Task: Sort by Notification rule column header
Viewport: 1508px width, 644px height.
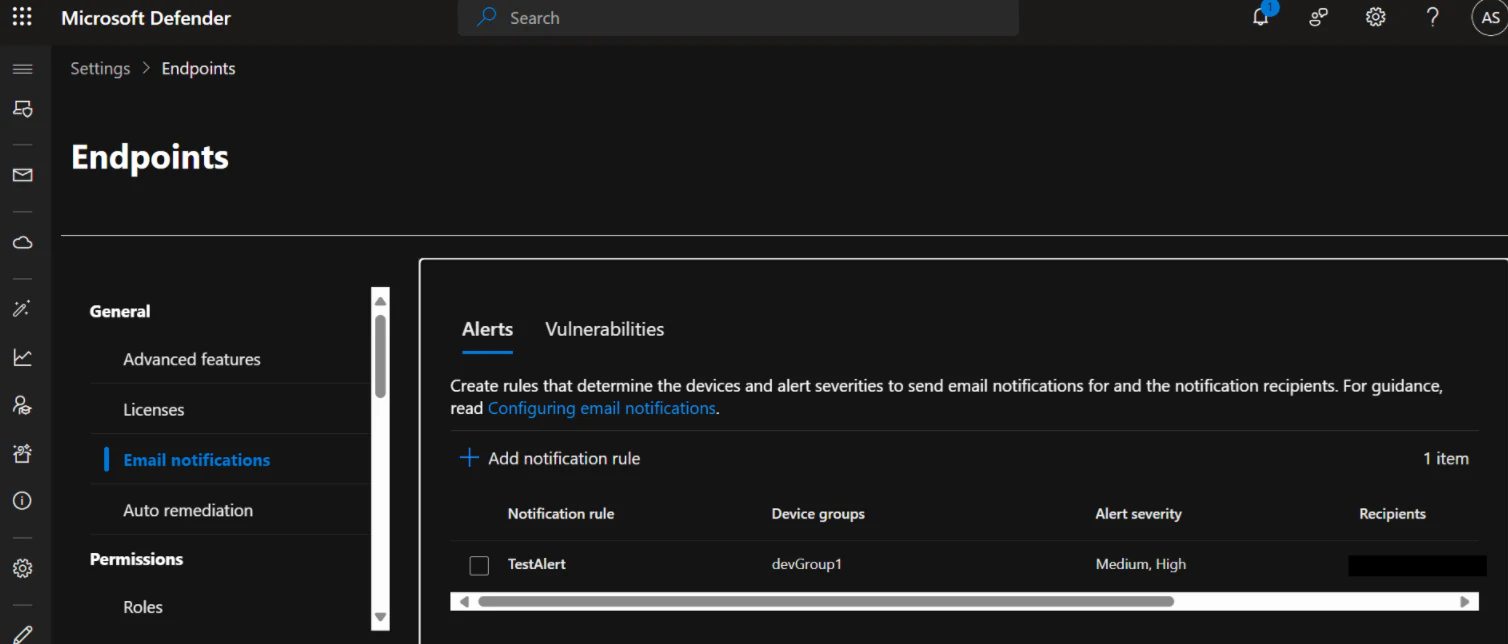Action: (561, 513)
